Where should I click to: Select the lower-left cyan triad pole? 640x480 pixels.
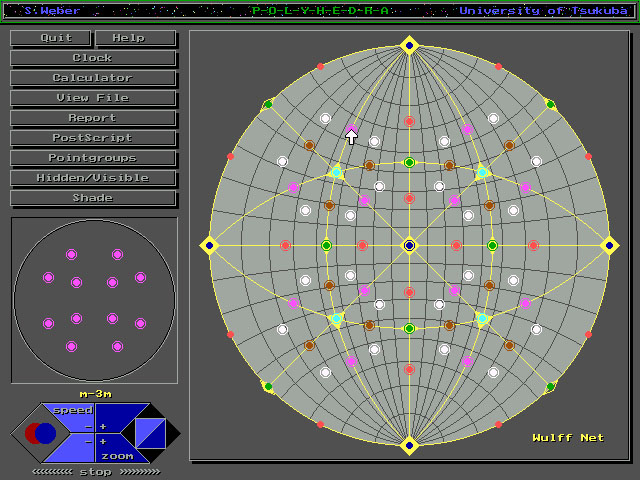pos(336,318)
